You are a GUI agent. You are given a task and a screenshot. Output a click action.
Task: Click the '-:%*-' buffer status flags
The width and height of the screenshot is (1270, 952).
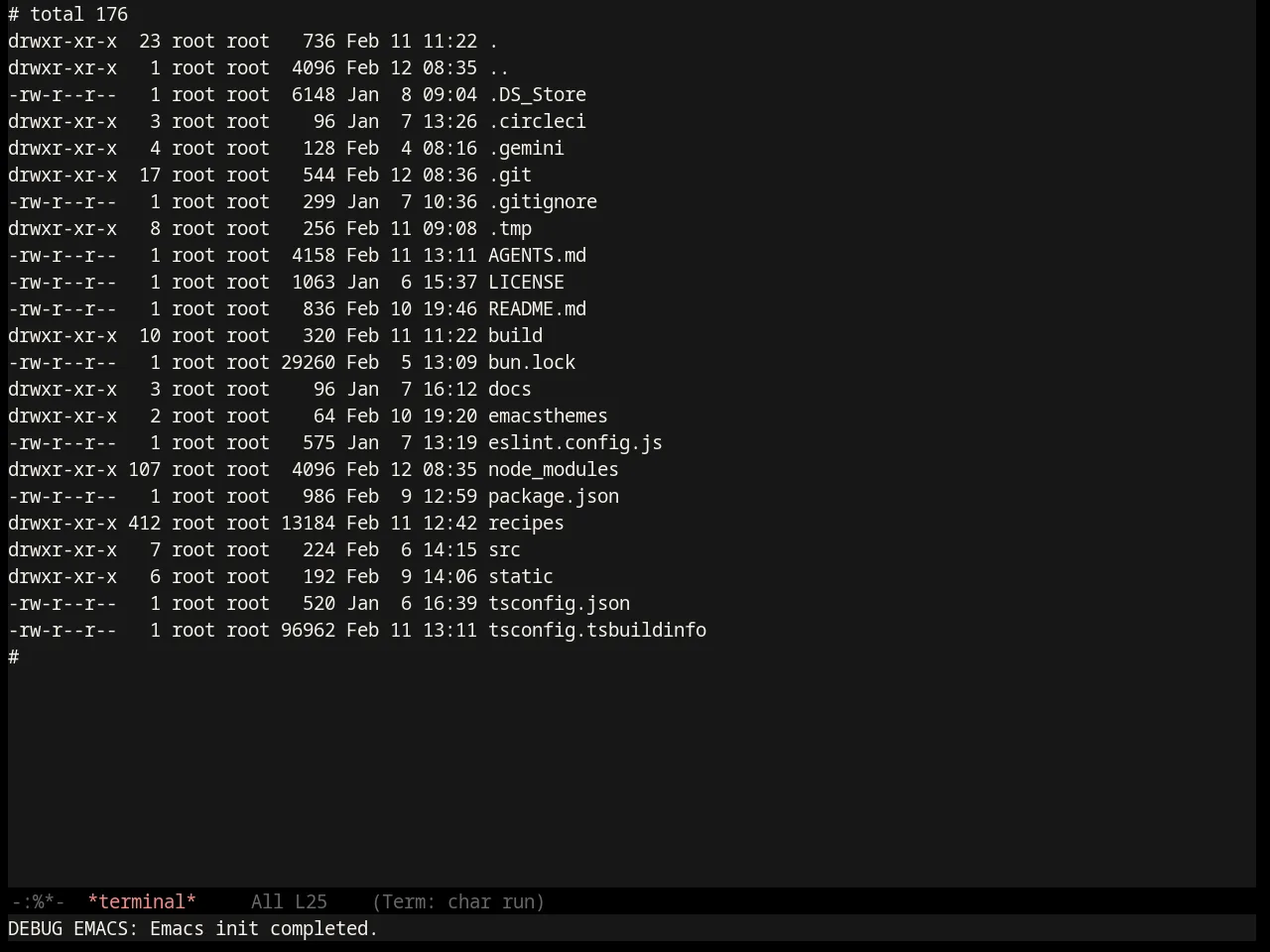(38, 901)
